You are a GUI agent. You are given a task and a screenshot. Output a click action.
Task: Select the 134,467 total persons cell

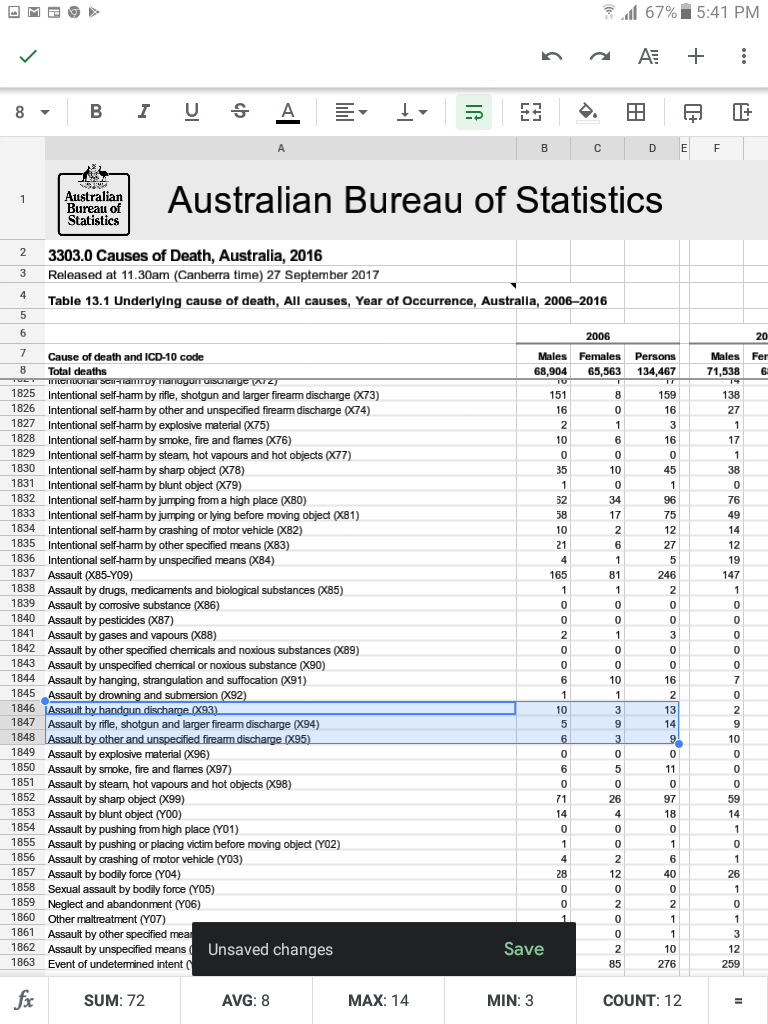(x=652, y=371)
